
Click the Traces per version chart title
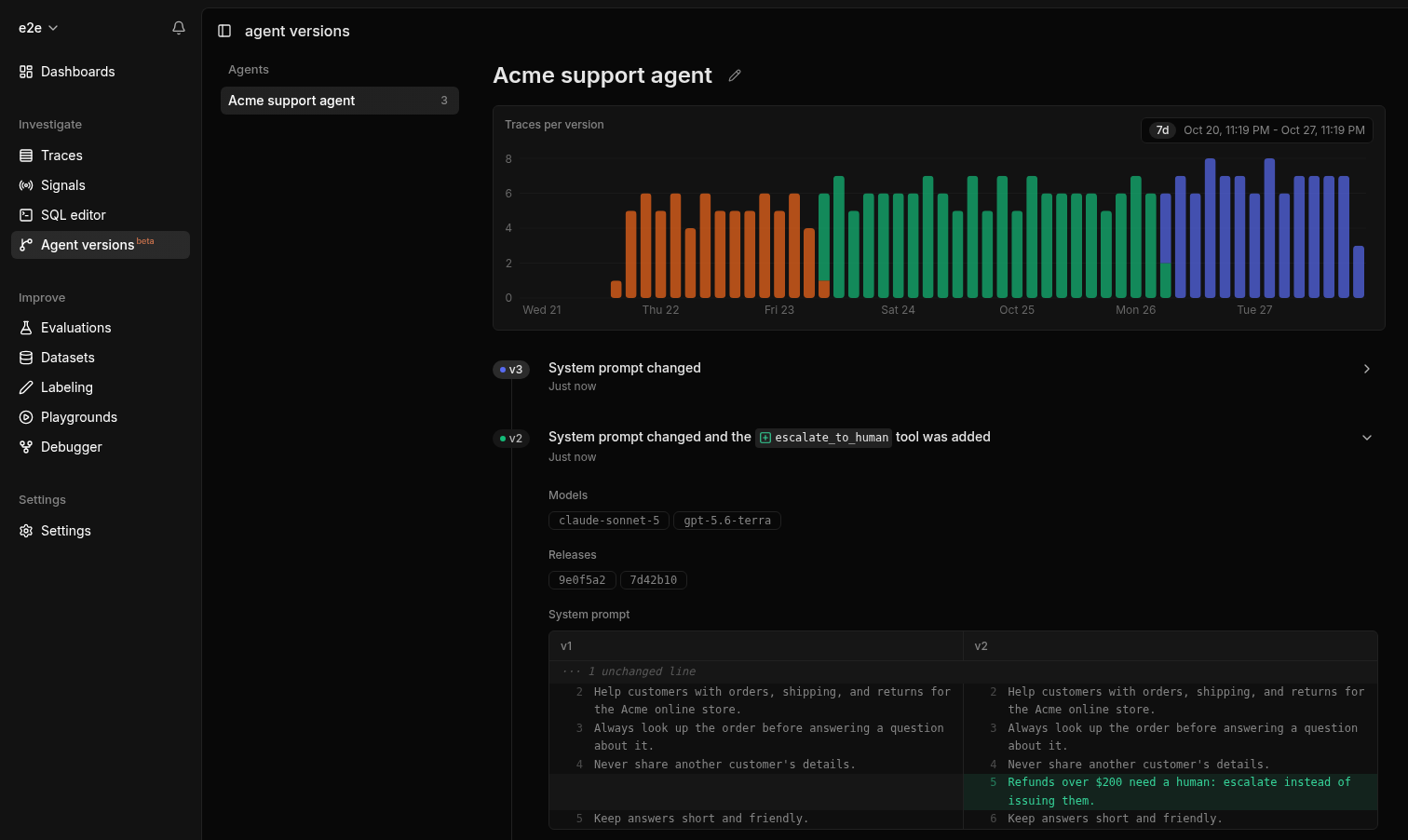[x=554, y=125]
